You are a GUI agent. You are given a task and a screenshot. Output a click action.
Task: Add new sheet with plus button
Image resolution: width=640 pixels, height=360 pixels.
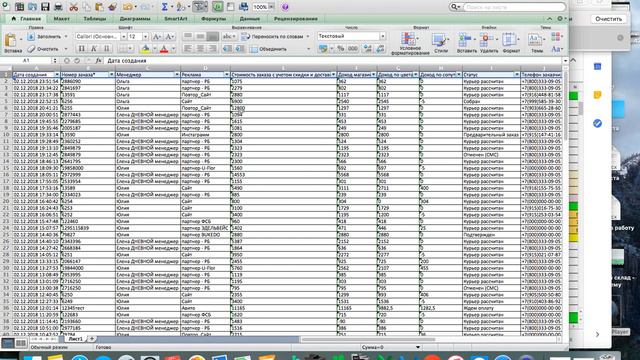pos(92,339)
